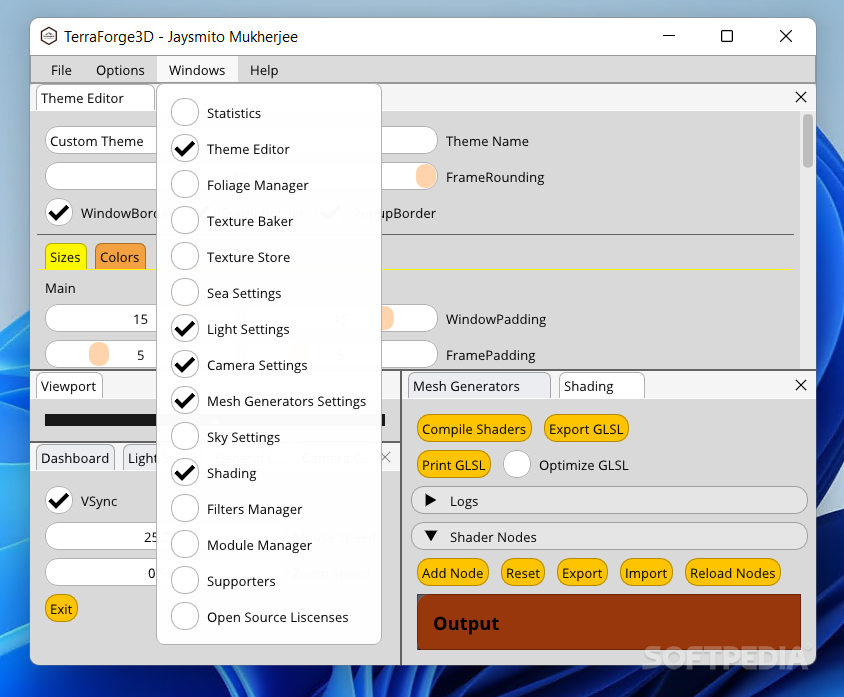Screen dimensions: 844x697
Task: Reset the shader nodes
Action: [x=523, y=573]
